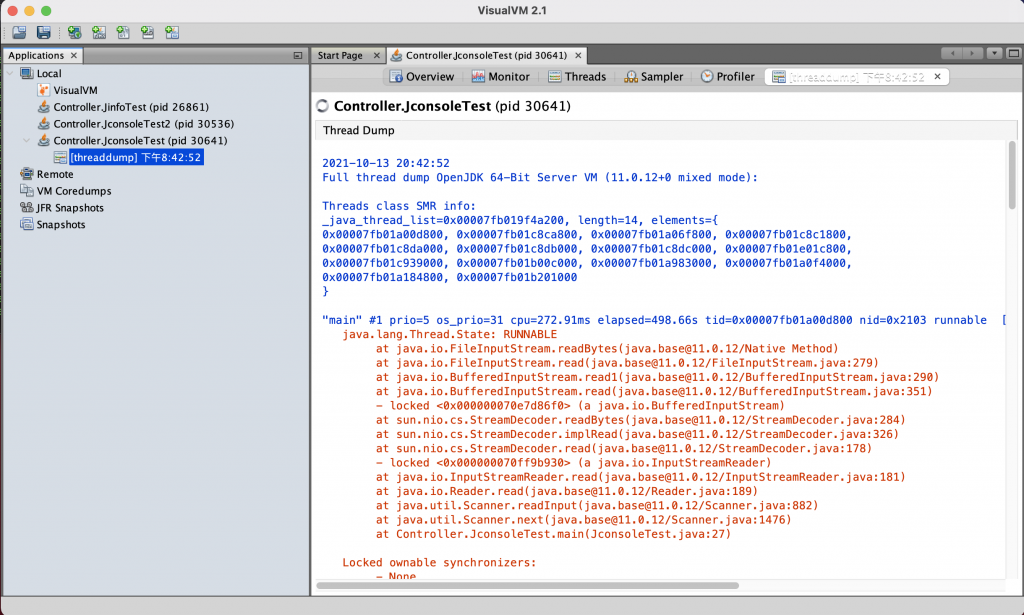Image resolution: width=1024 pixels, height=615 pixels.
Task: Click the Remote hosts icon
Action: point(27,174)
